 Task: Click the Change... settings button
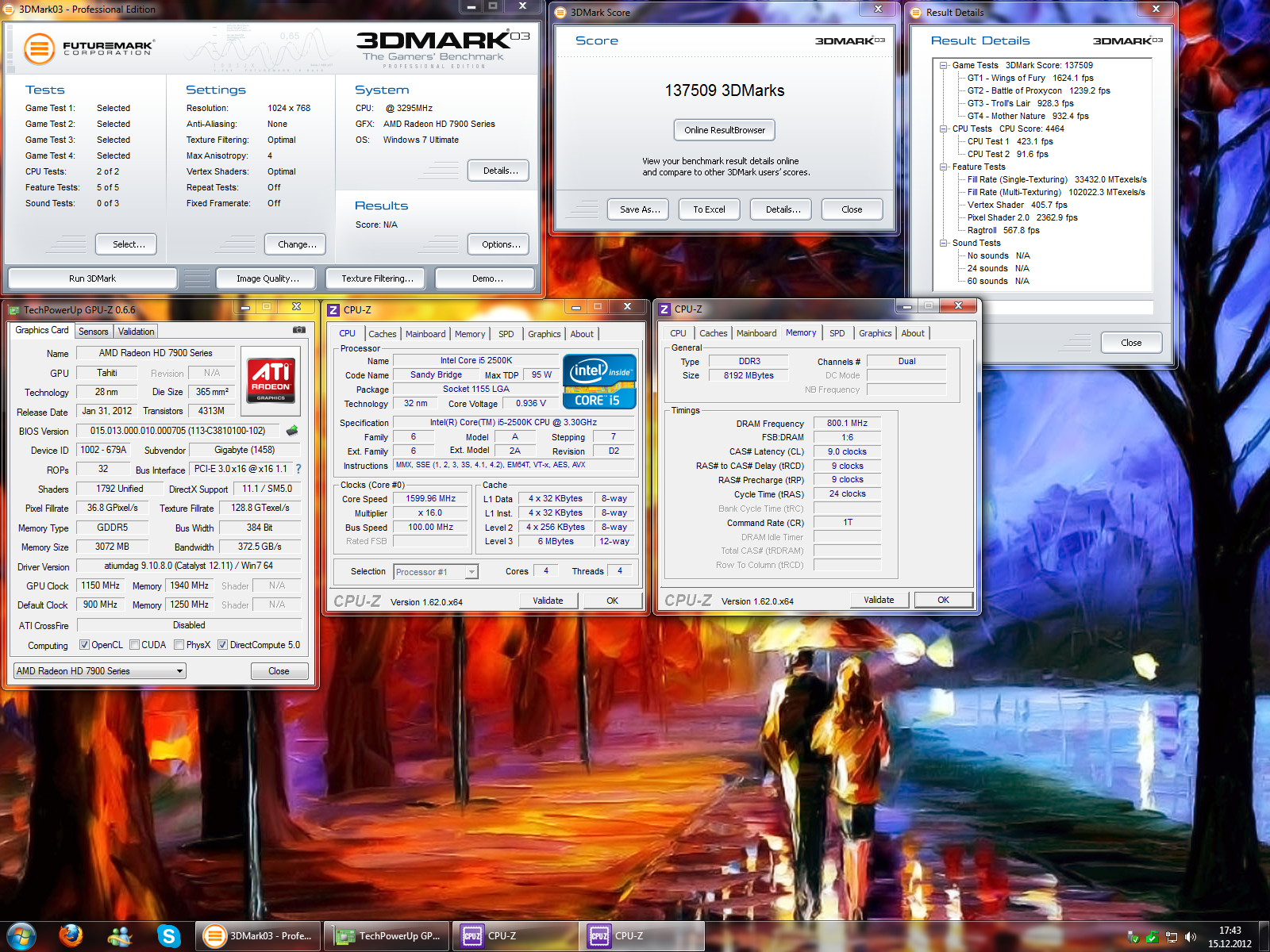coord(296,244)
